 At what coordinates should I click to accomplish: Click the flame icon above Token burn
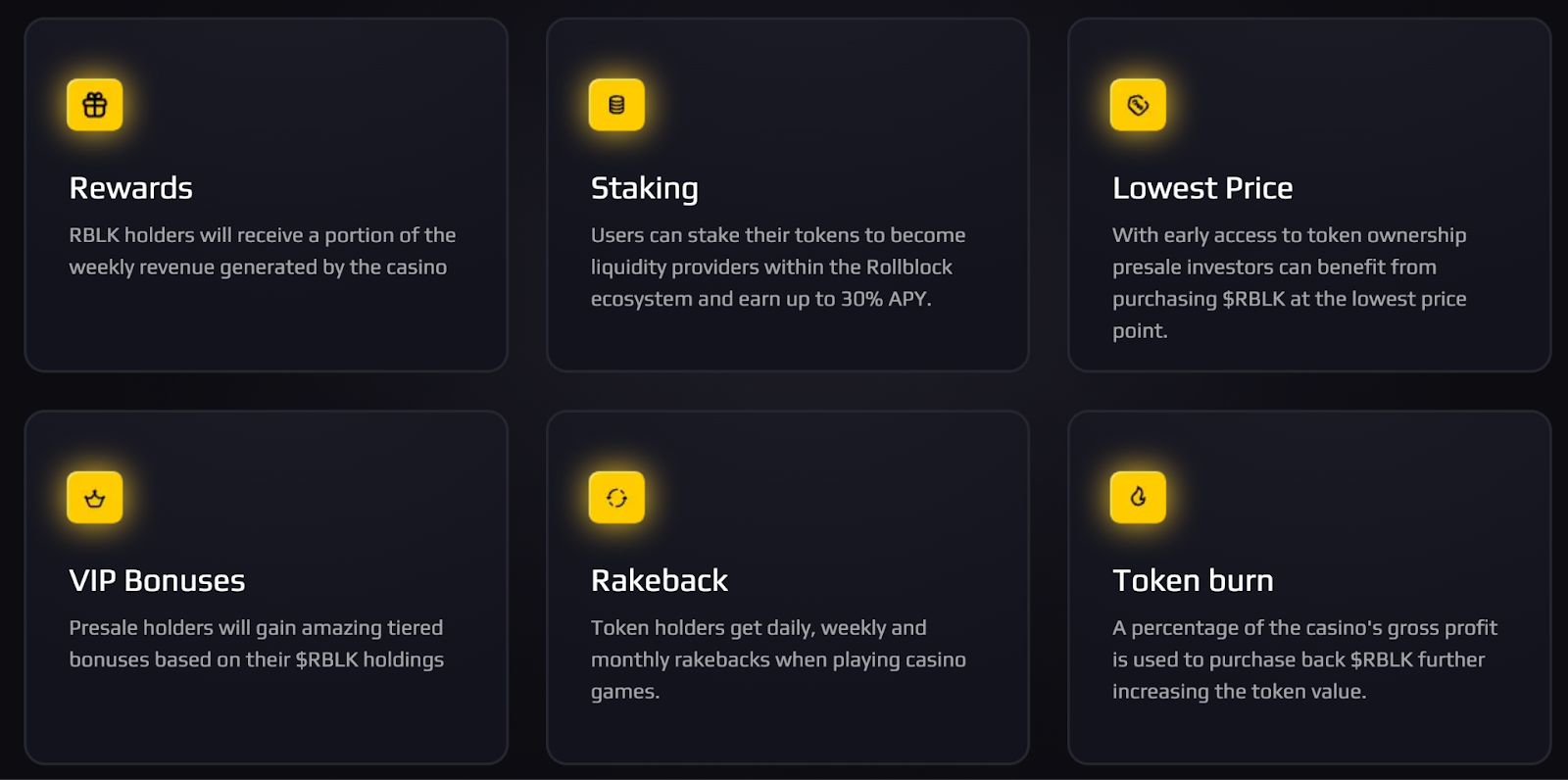click(x=1138, y=498)
